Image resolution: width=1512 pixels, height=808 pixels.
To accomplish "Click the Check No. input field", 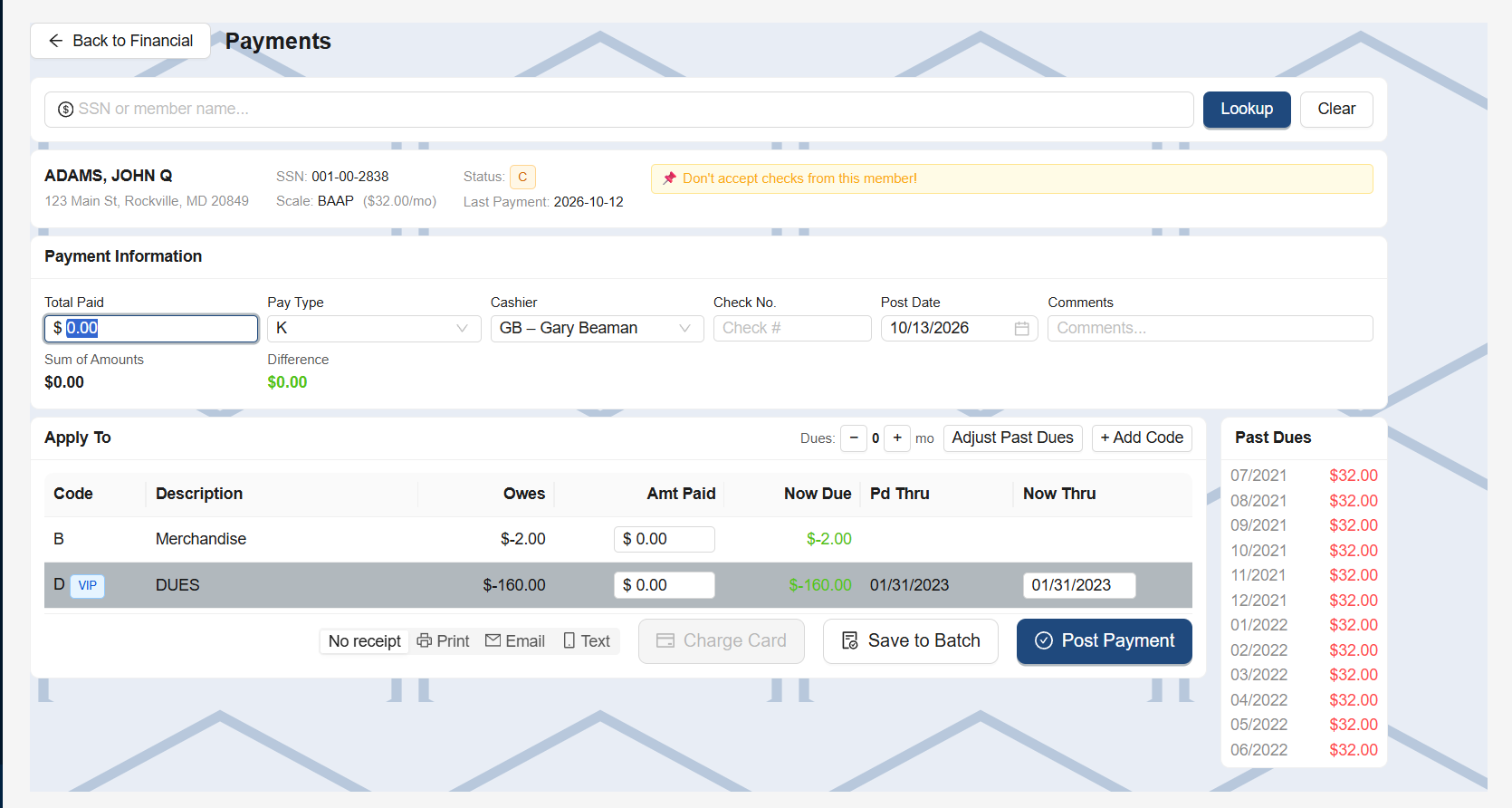I will pos(792,329).
